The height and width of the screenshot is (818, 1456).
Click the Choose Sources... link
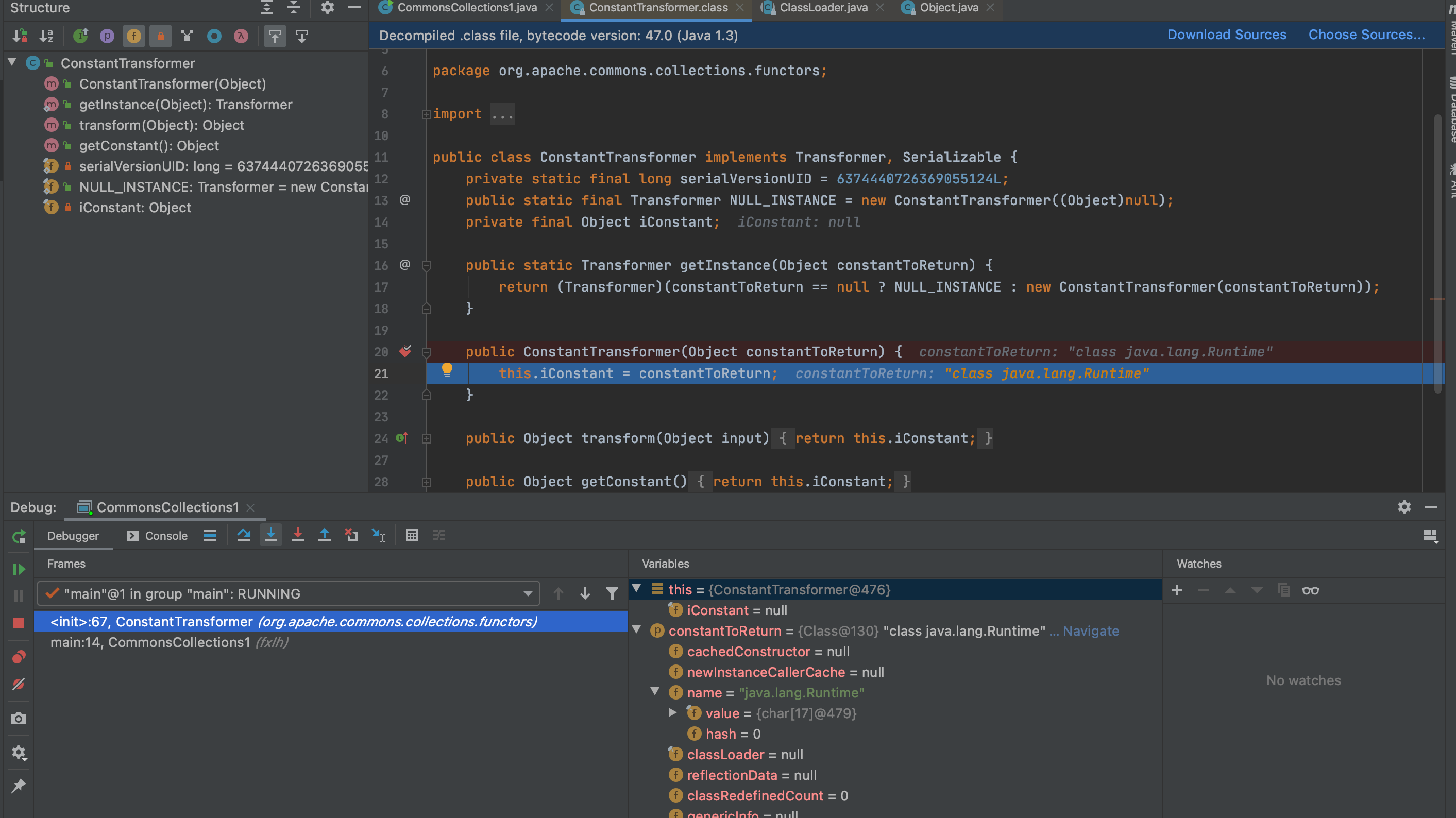(x=1366, y=35)
